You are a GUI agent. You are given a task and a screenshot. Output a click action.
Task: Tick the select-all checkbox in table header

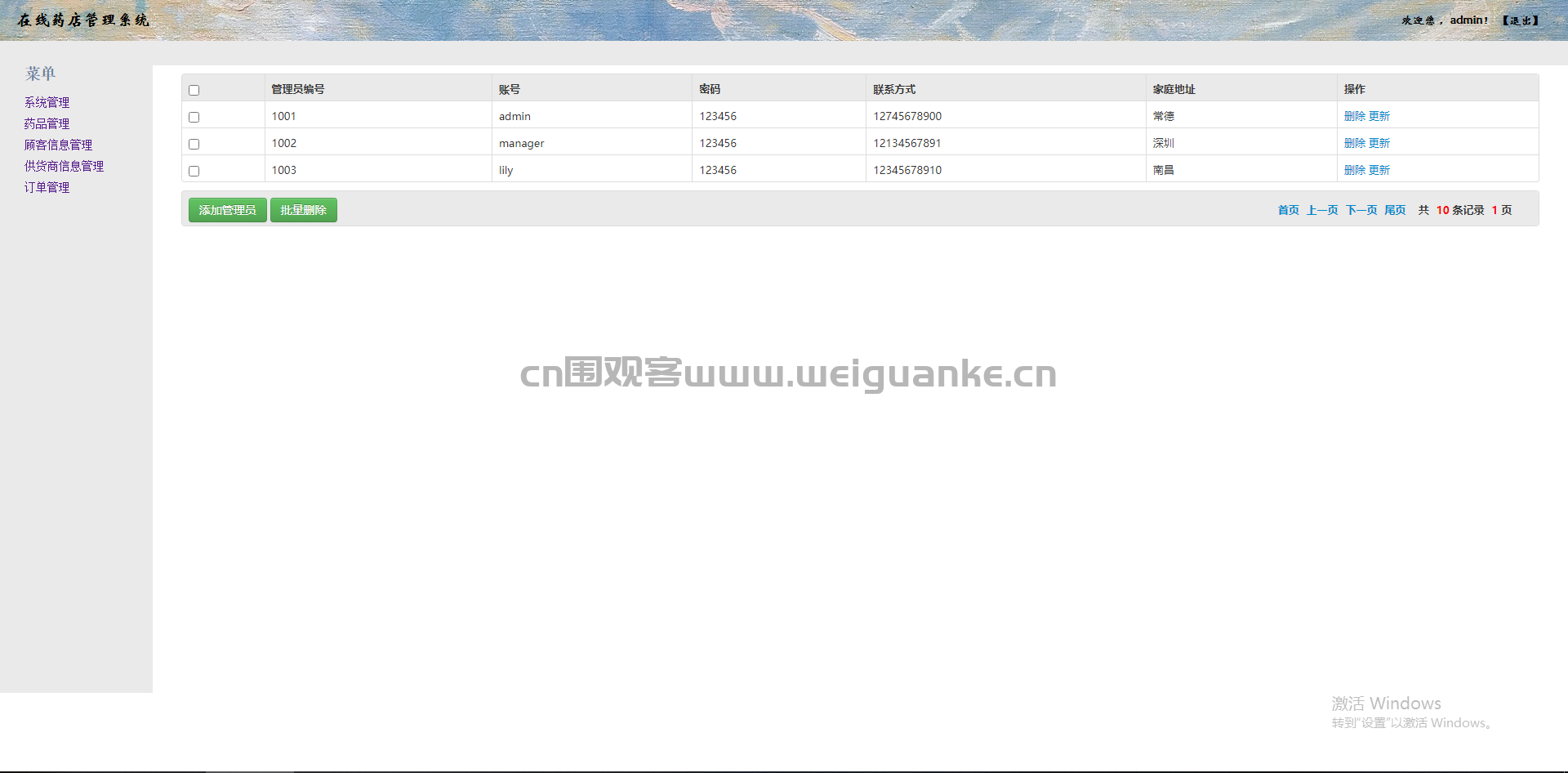[x=194, y=90]
